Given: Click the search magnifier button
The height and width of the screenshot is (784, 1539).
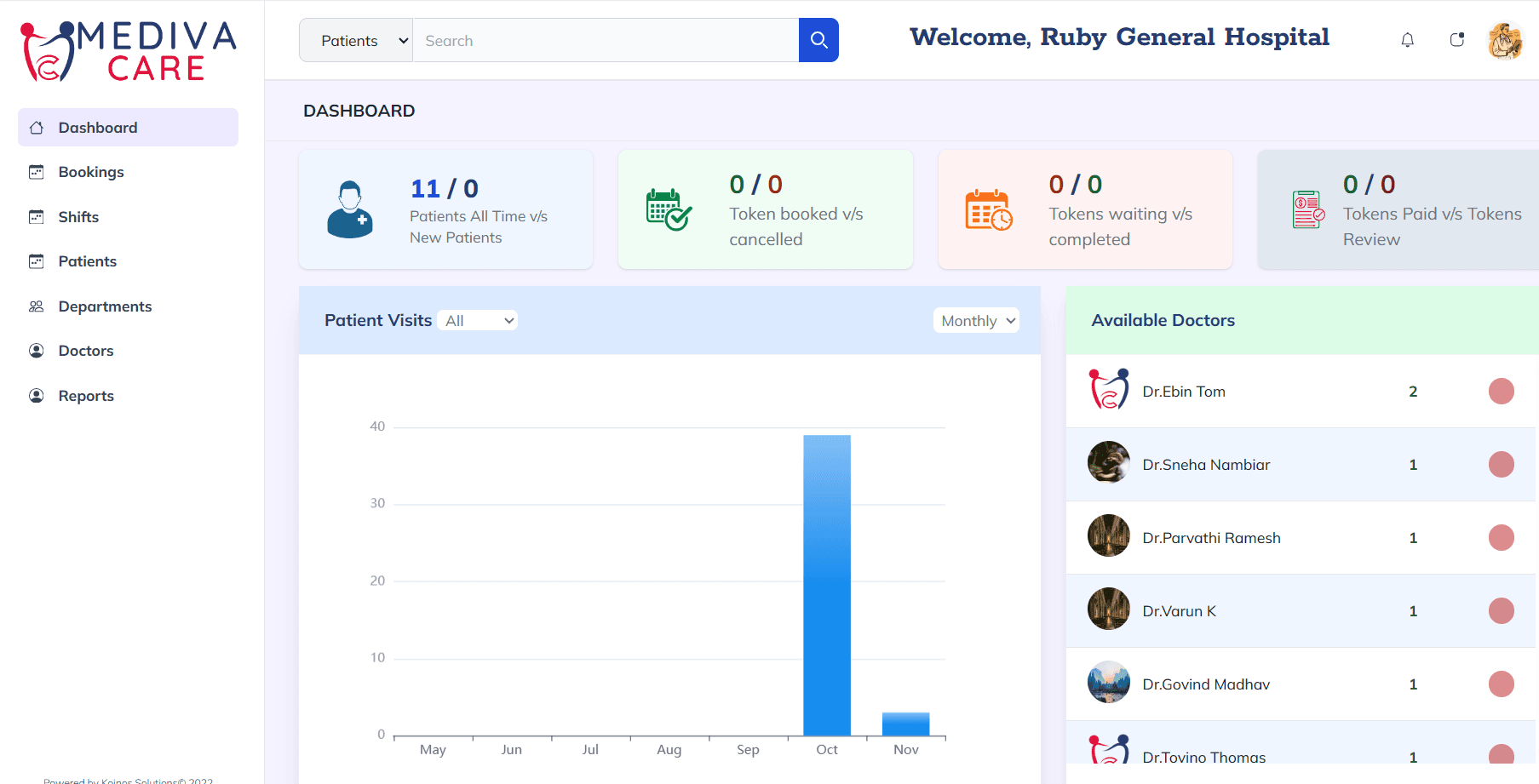Looking at the screenshot, I should [x=818, y=40].
